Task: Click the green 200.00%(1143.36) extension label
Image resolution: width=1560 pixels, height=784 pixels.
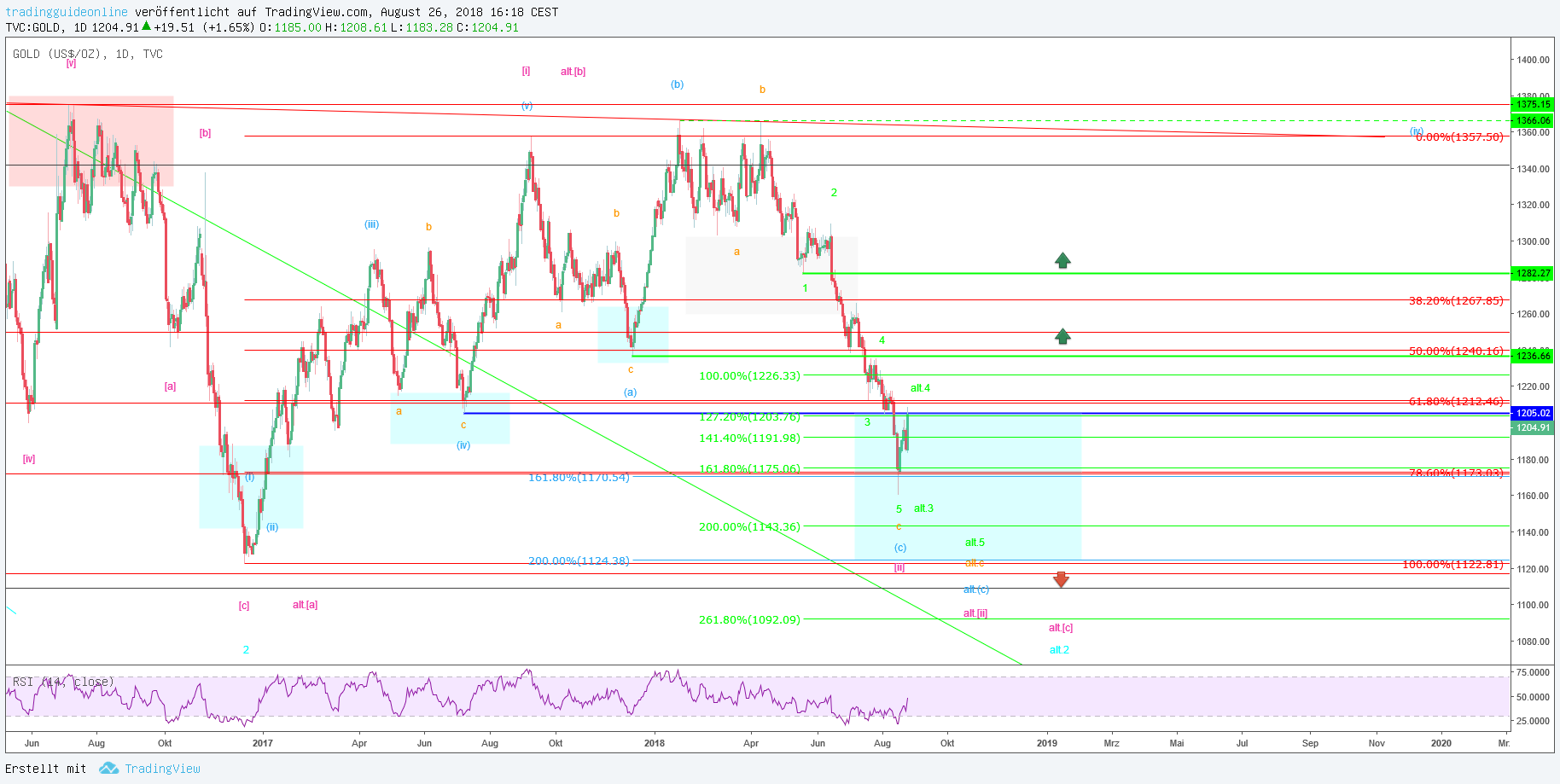Action: [x=750, y=526]
